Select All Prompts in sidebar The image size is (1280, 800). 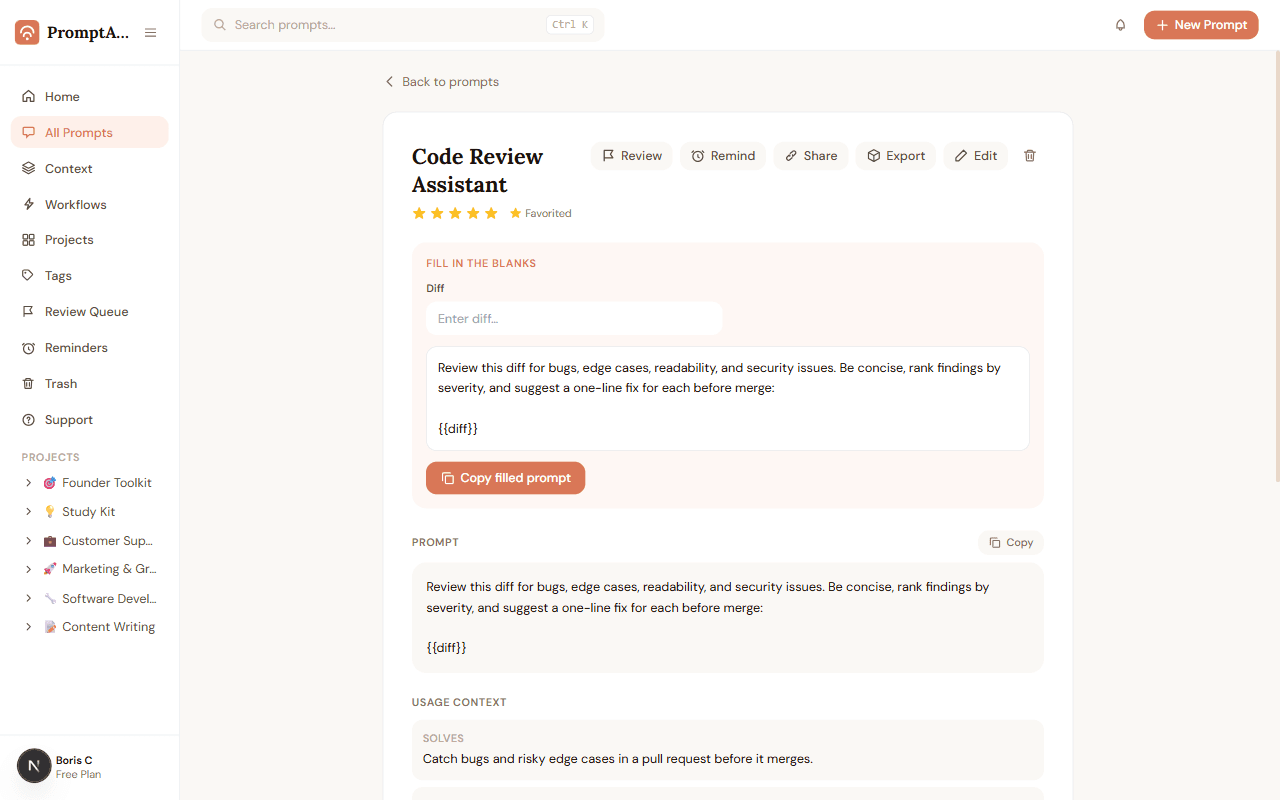tap(90, 132)
